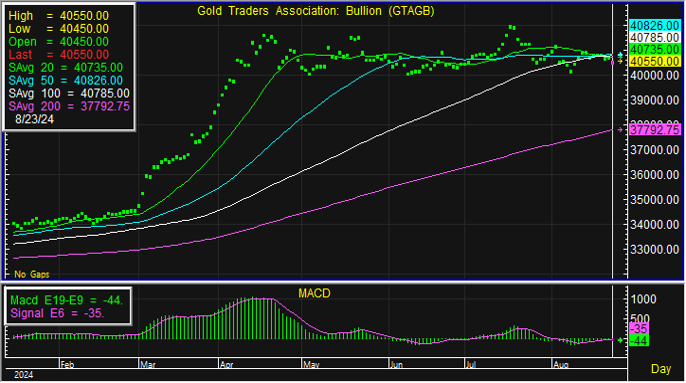Viewport: 686px width, 383px height.
Task: Click the white 40785.00 price label
Action: coord(654,38)
